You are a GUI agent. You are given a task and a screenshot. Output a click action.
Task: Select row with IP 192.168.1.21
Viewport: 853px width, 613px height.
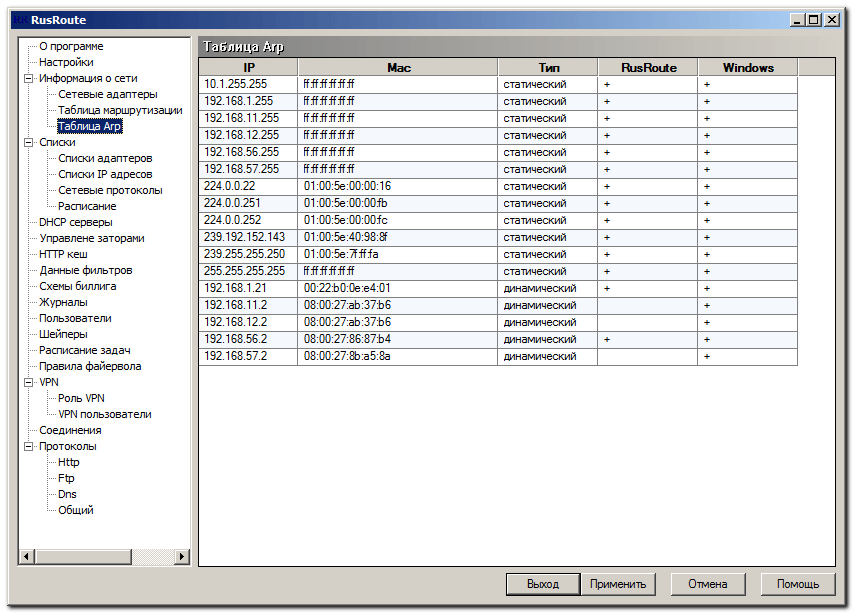click(498, 288)
